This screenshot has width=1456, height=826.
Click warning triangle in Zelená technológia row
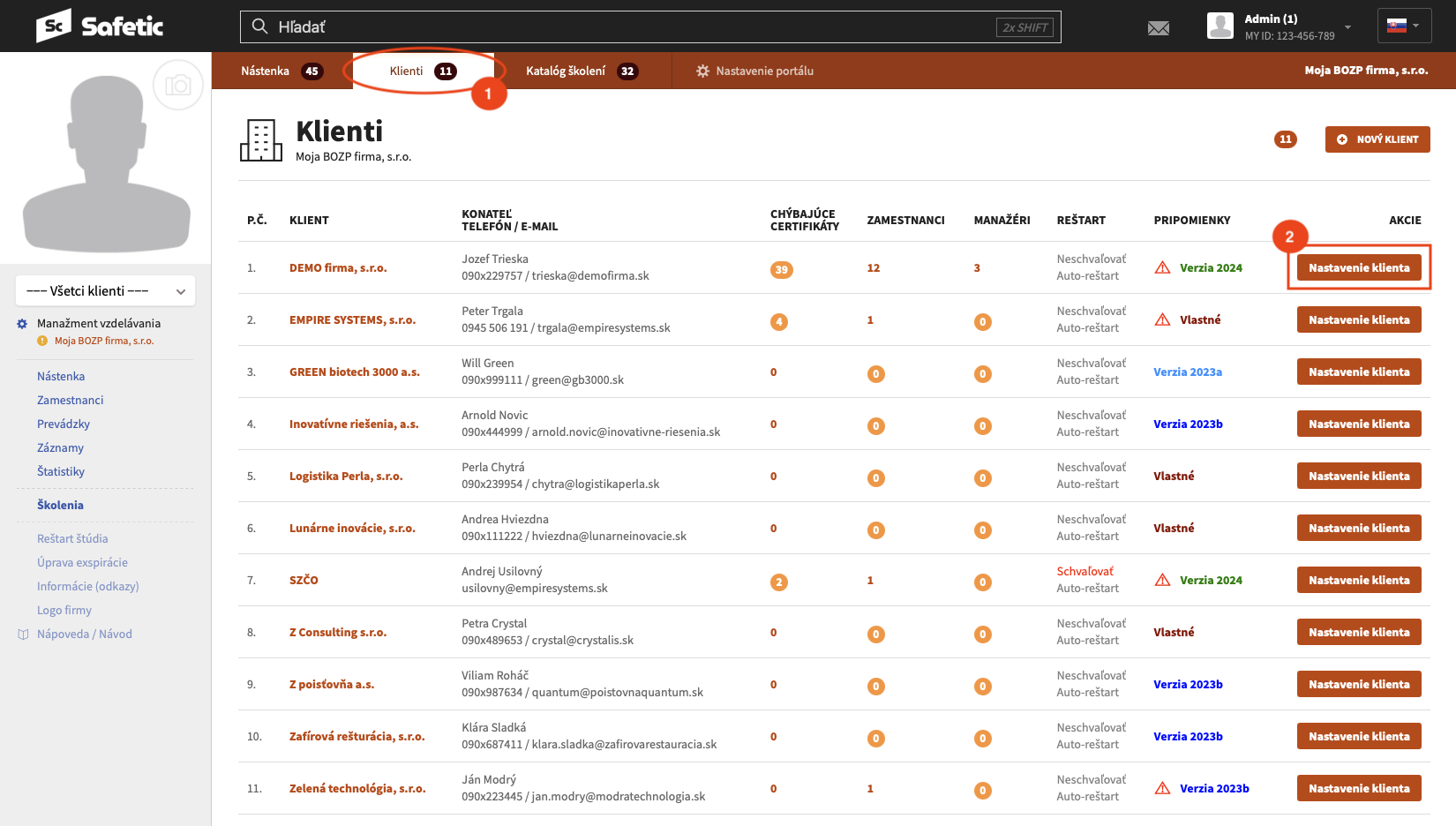tap(1163, 788)
